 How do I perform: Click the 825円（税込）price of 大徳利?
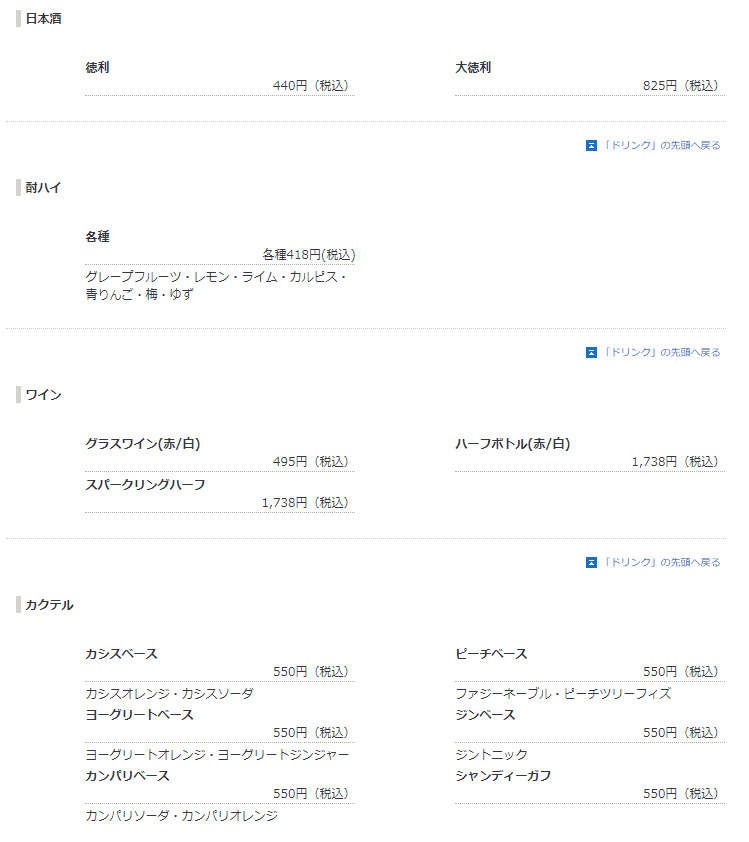click(680, 86)
